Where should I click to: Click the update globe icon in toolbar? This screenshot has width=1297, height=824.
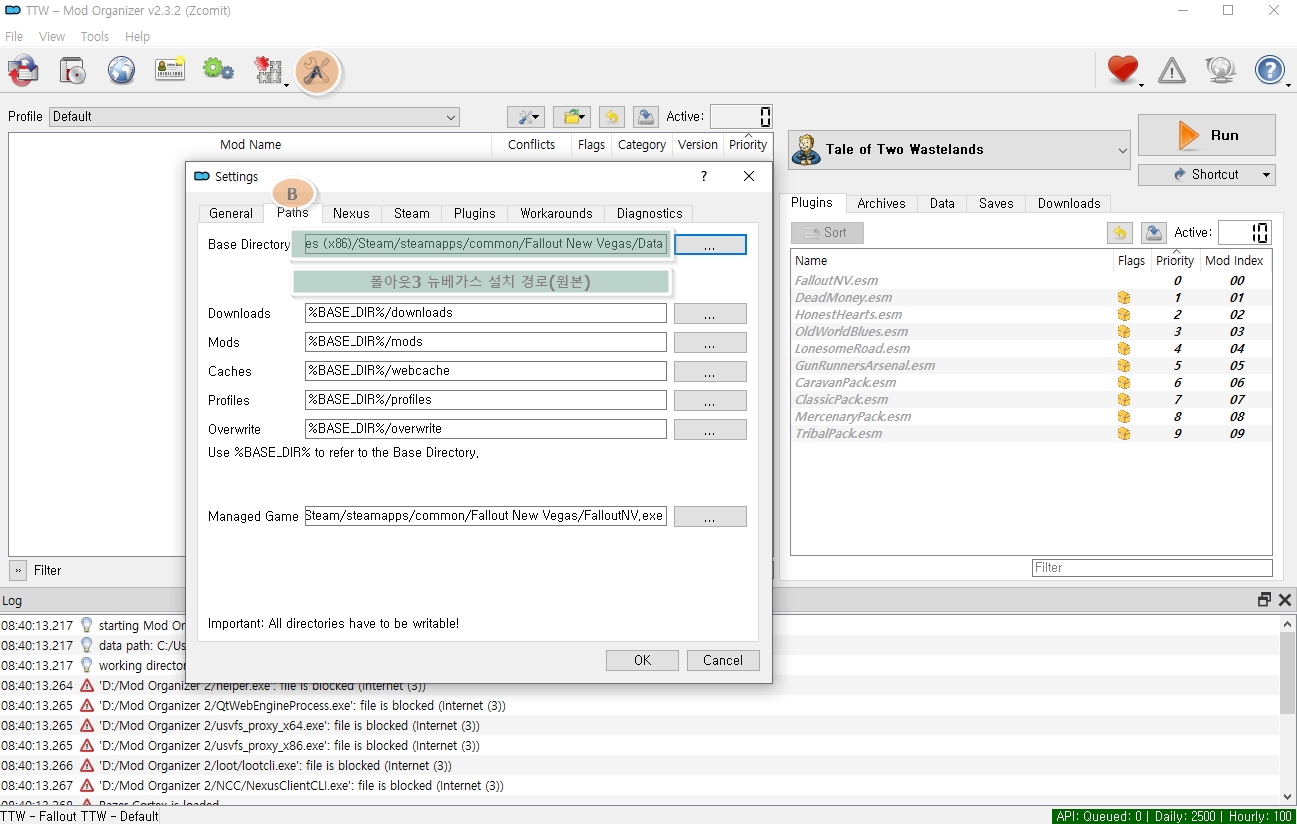[1221, 70]
